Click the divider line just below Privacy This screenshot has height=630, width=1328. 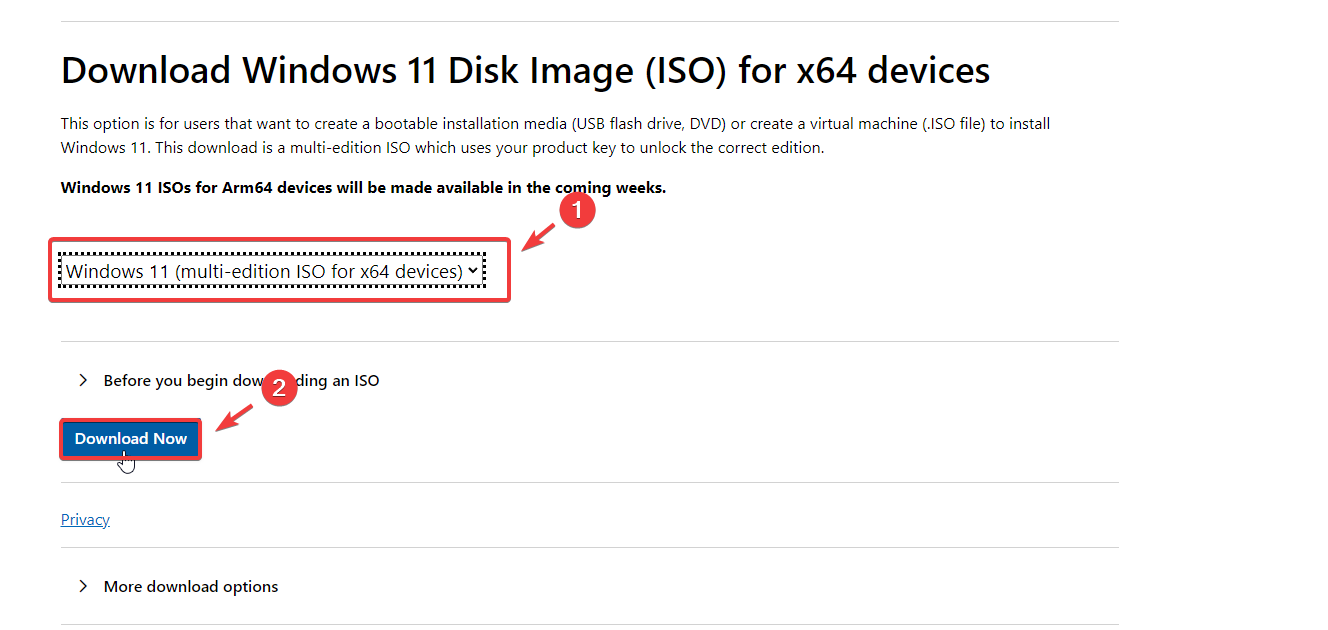click(590, 547)
